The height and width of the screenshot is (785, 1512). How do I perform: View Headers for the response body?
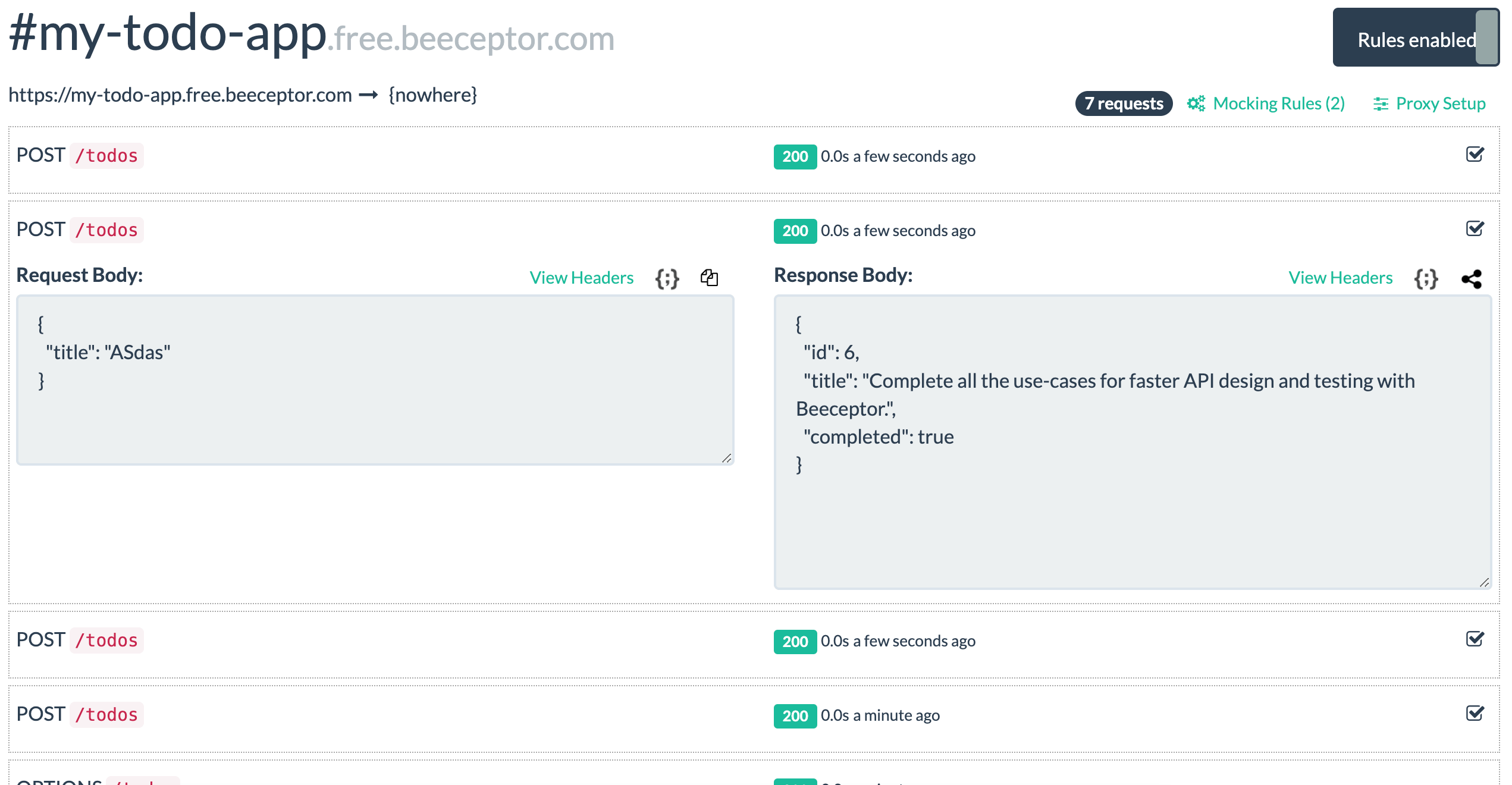click(1340, 278)
